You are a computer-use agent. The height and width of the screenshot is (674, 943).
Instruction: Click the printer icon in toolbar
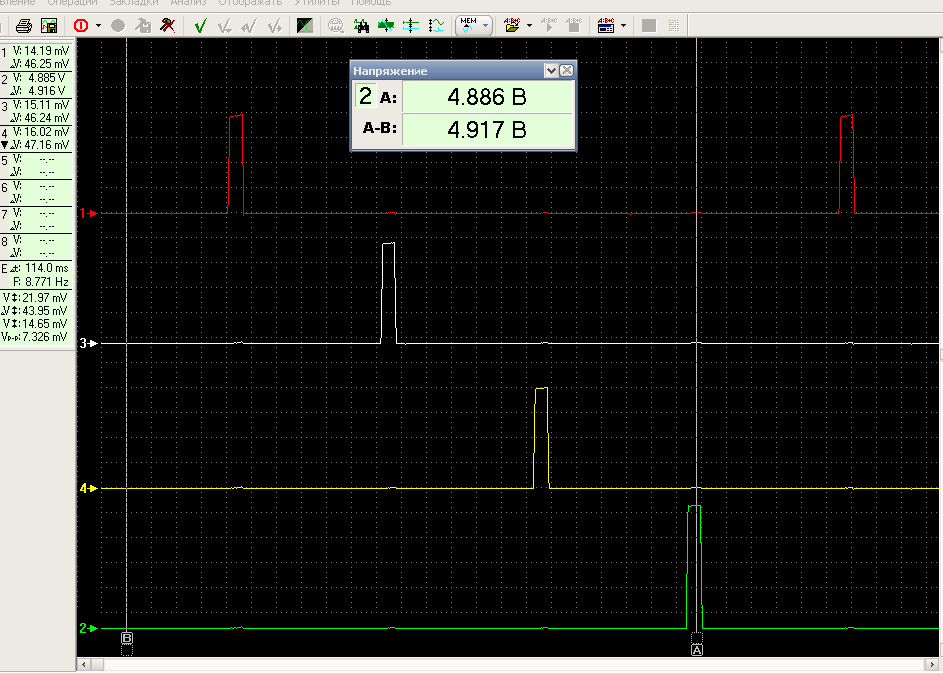(x=24, y=25)
